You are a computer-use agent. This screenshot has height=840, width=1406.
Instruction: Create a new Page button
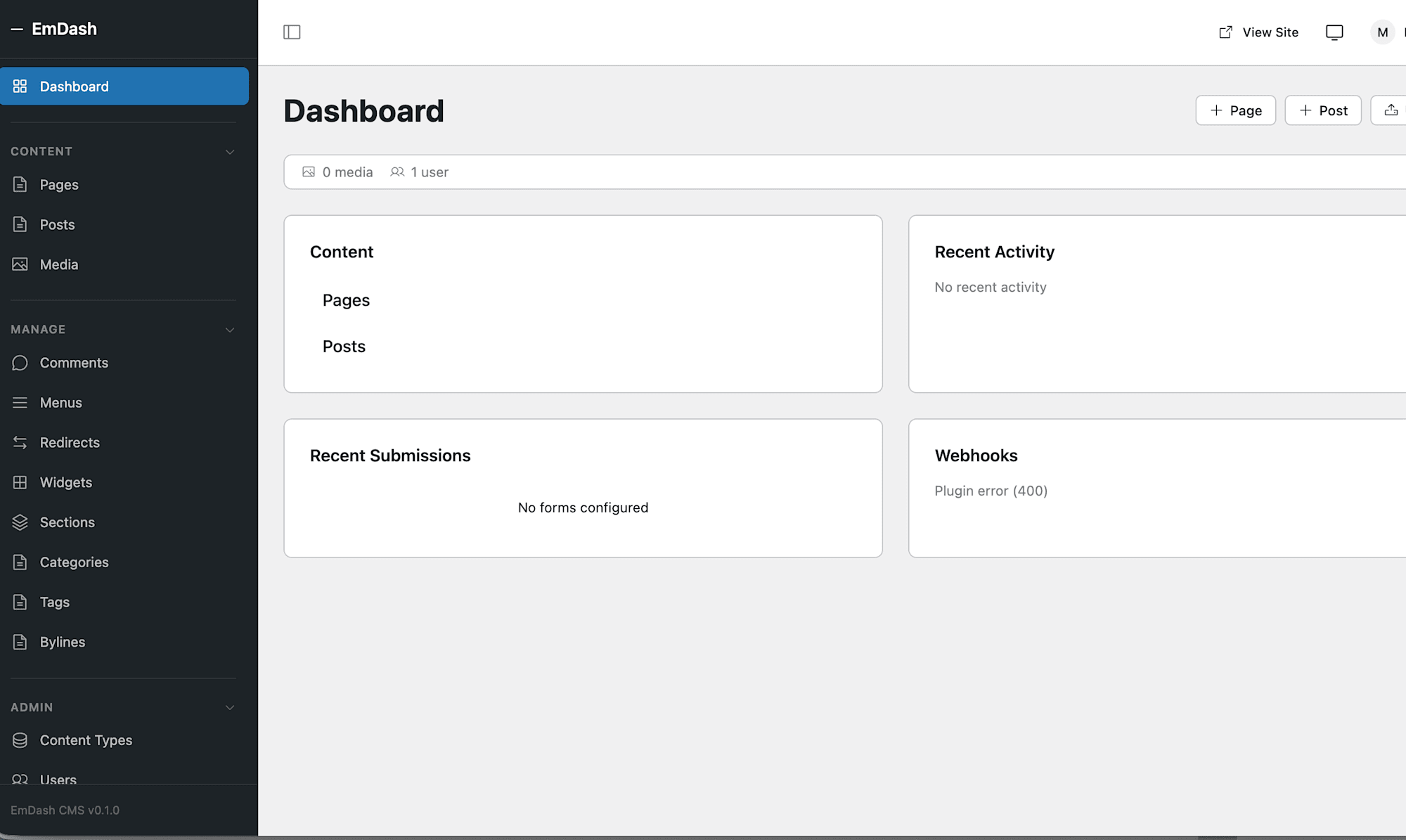pos(1235,110)
